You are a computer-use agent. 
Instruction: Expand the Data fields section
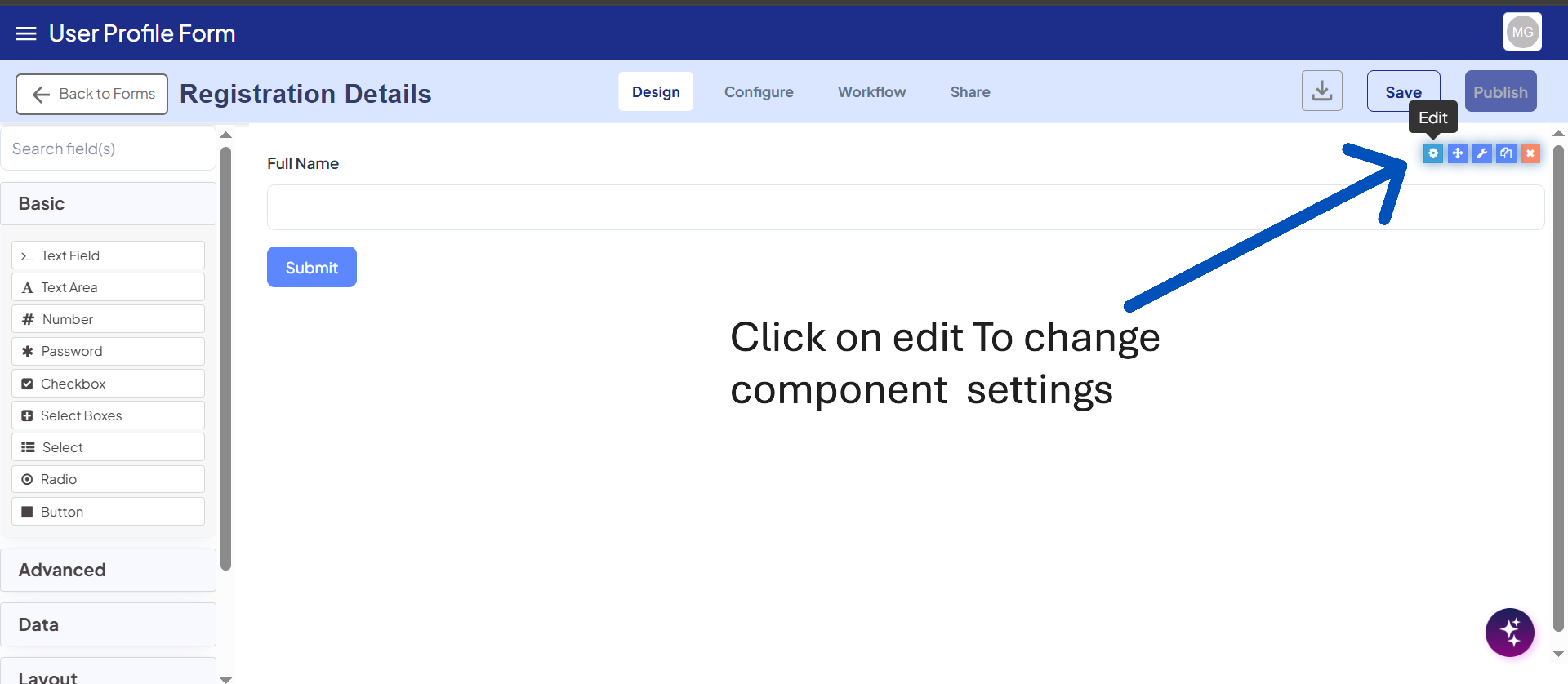tap(109, 624)
